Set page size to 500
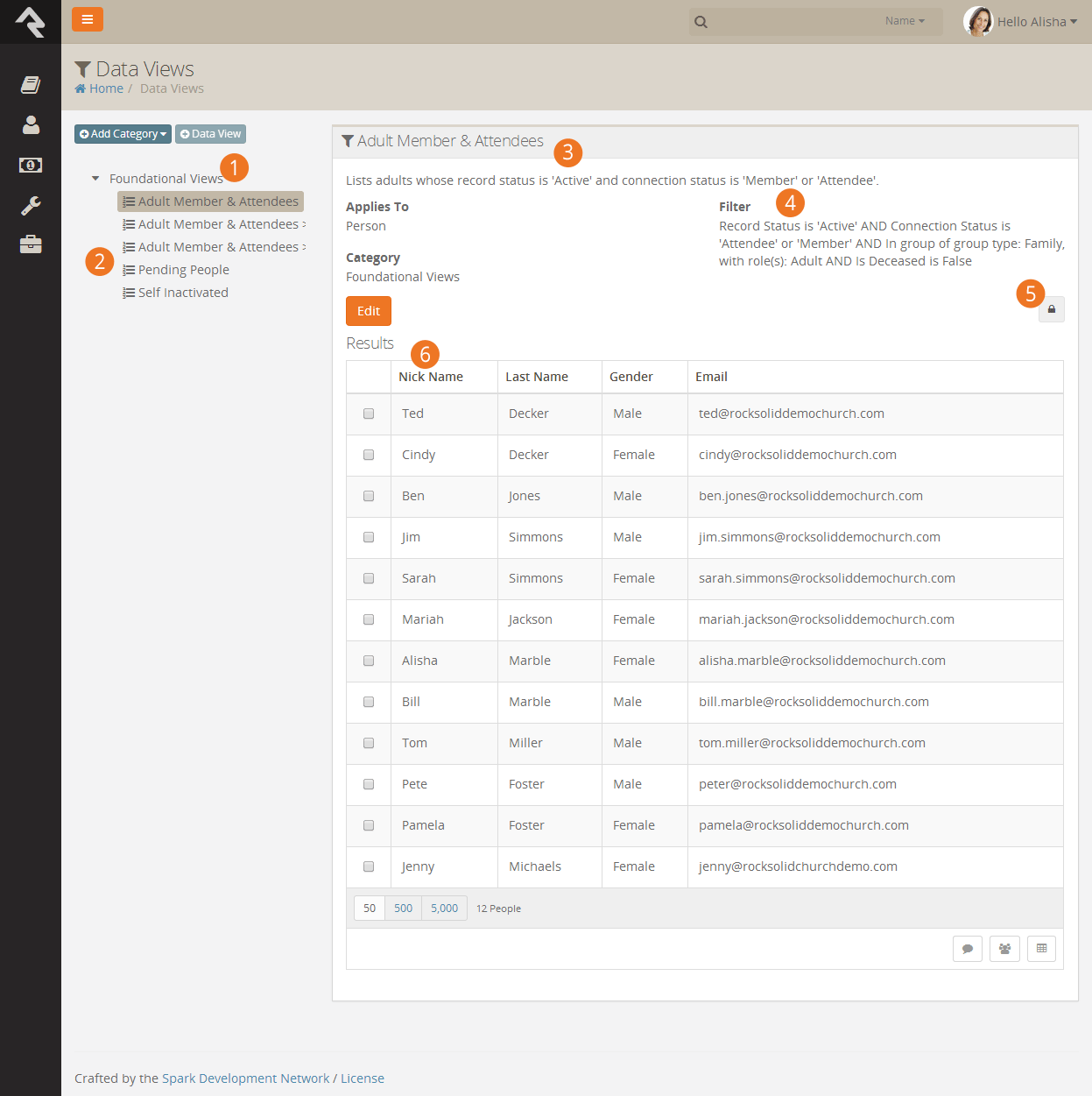 [x=403, y=909]
